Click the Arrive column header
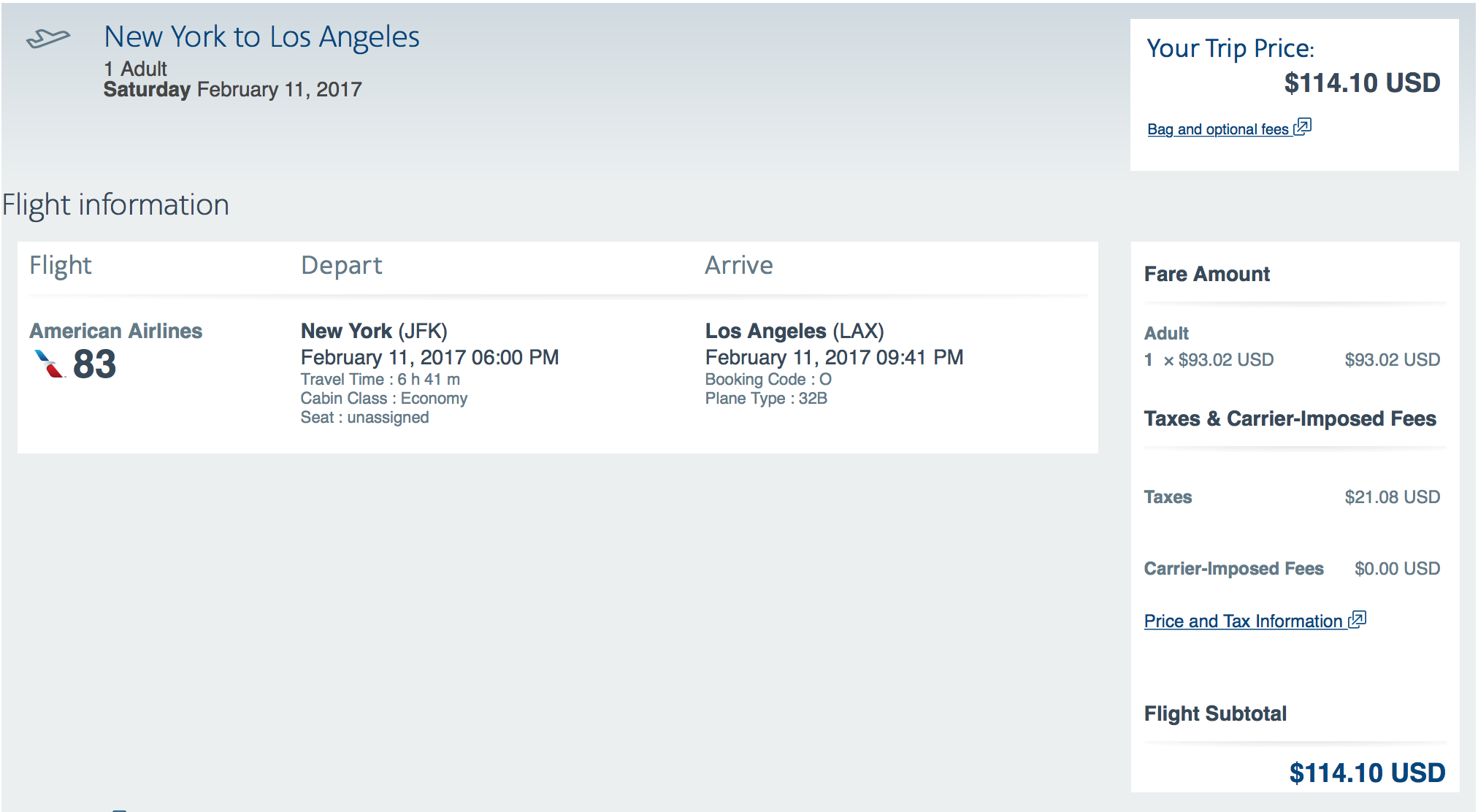The image size is (1478, 812). tap(738, 265)
